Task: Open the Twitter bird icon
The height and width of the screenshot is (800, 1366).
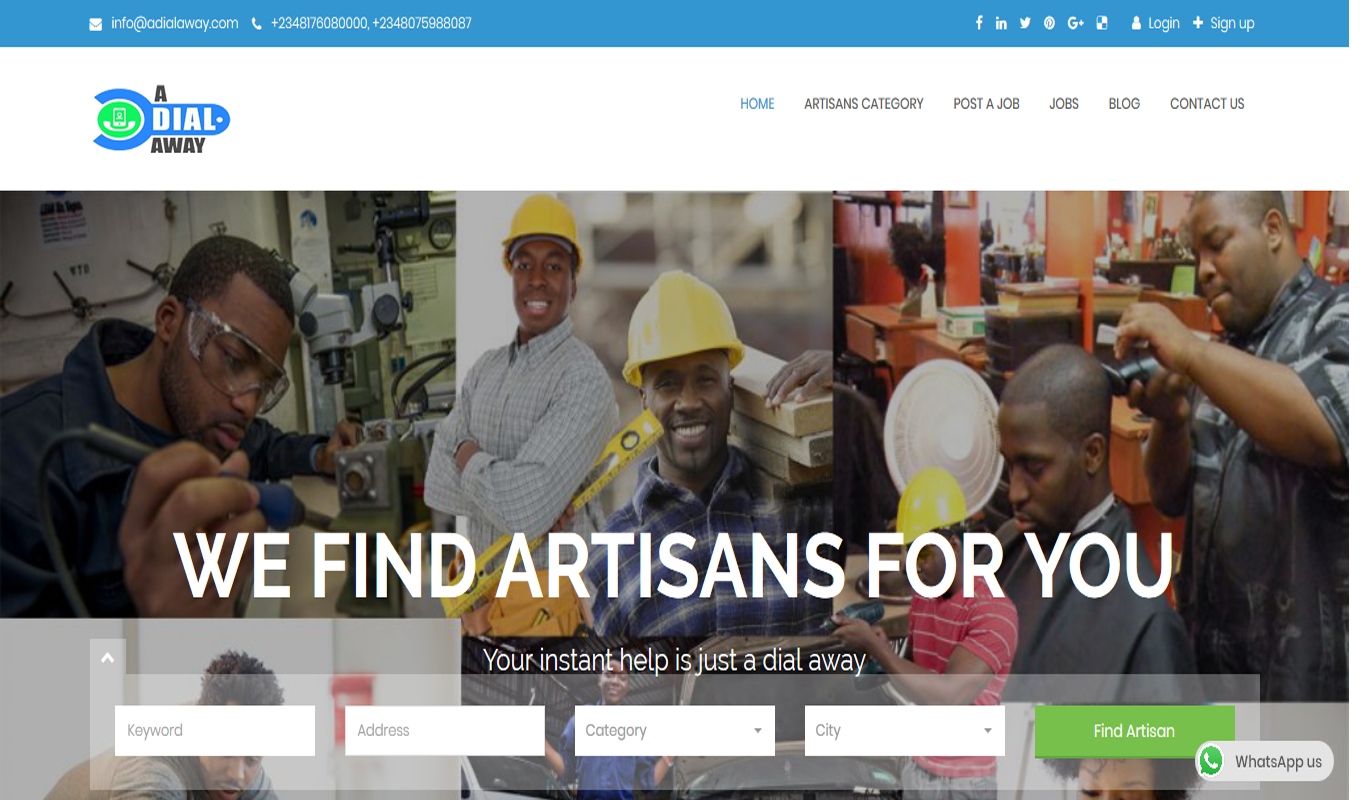Action: (x=1025, y=23)
